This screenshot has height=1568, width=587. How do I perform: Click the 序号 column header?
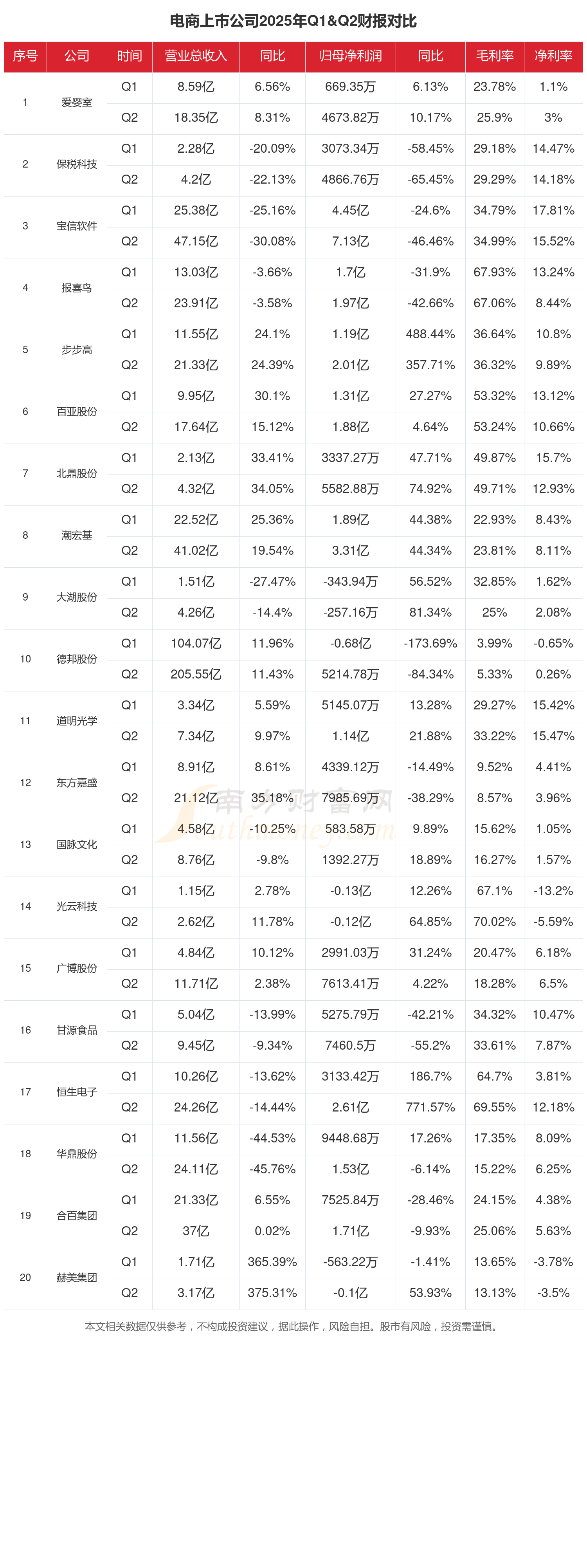[x=25, y=56]
